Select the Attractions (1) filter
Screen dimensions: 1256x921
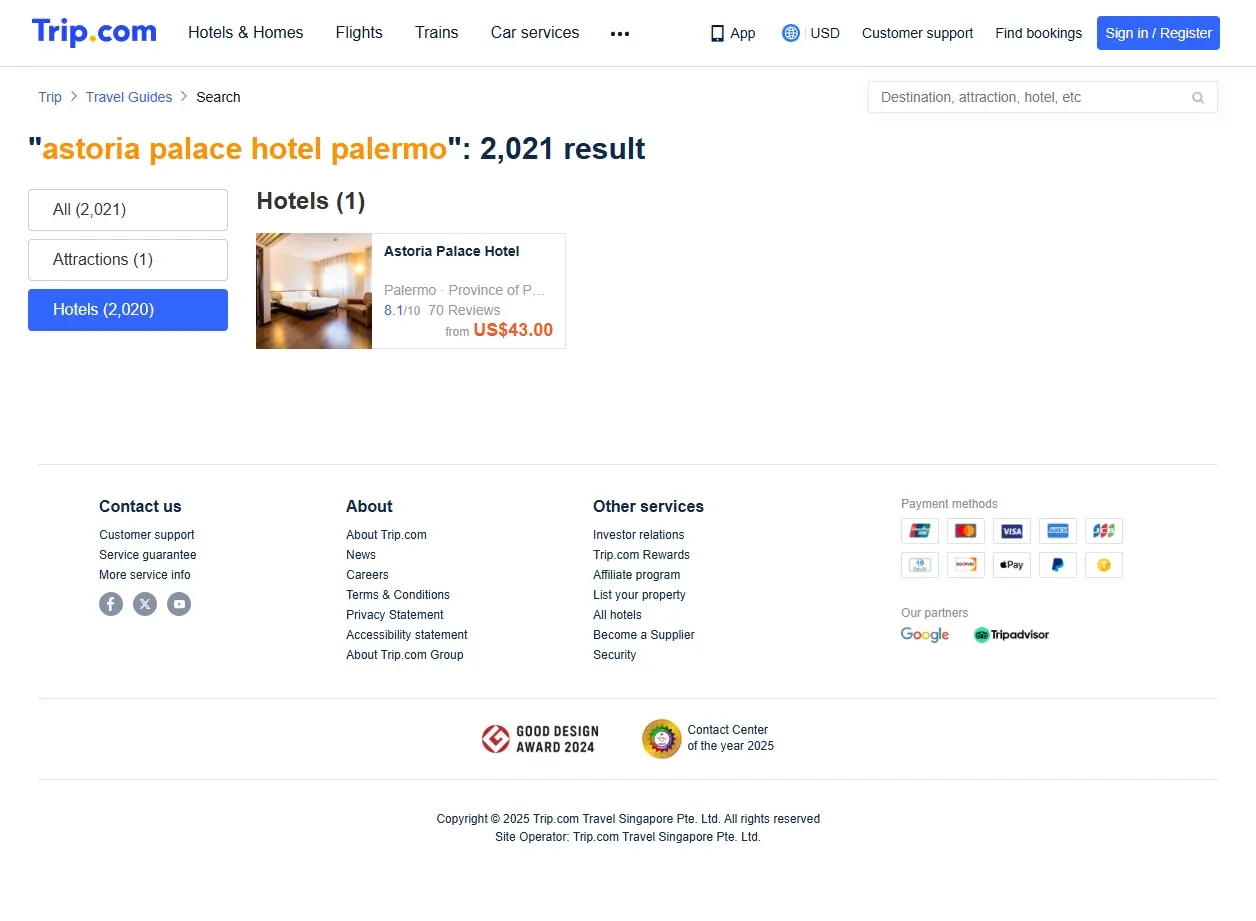[x=128, y=260]
